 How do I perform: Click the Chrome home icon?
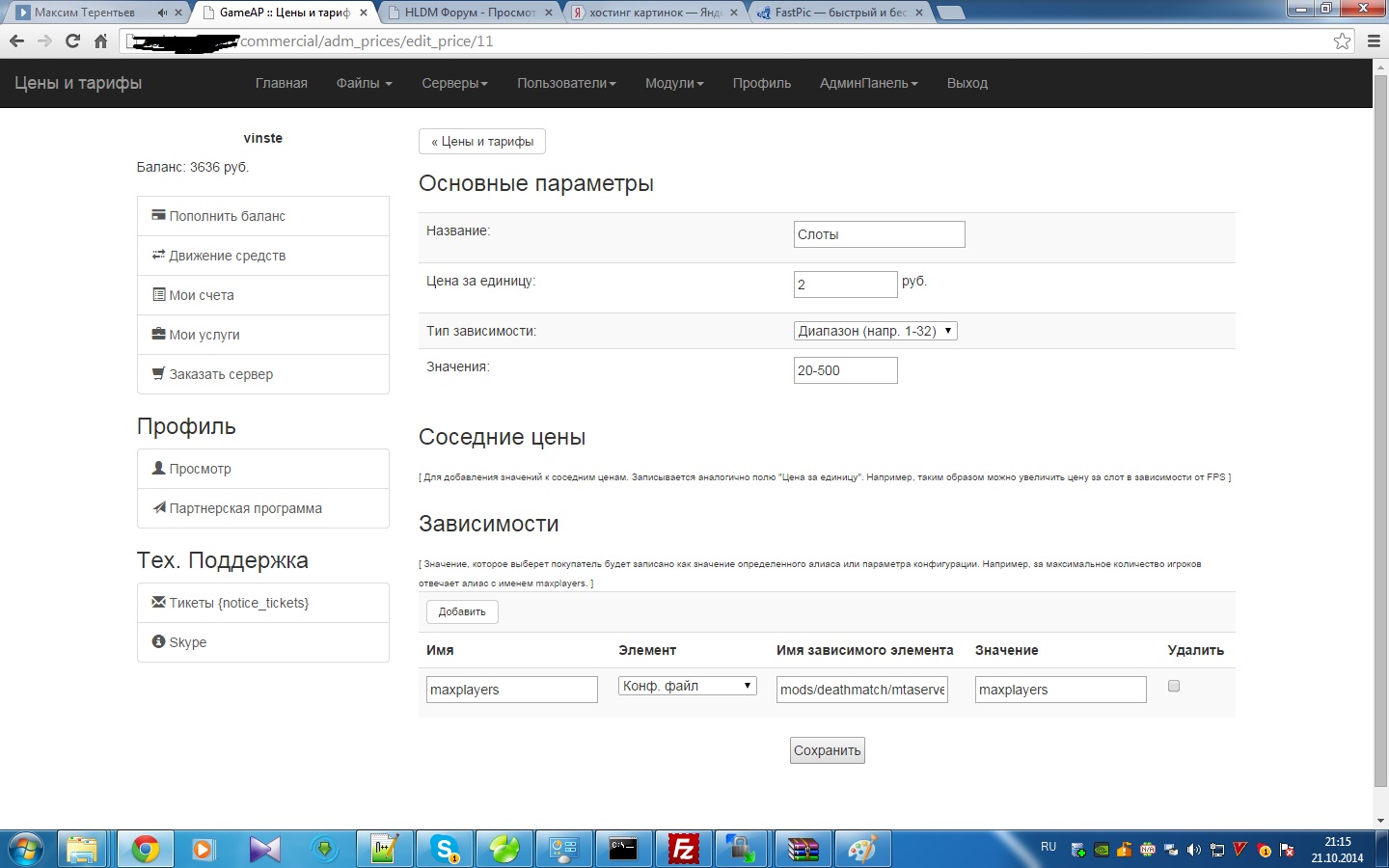pos(100,41)
